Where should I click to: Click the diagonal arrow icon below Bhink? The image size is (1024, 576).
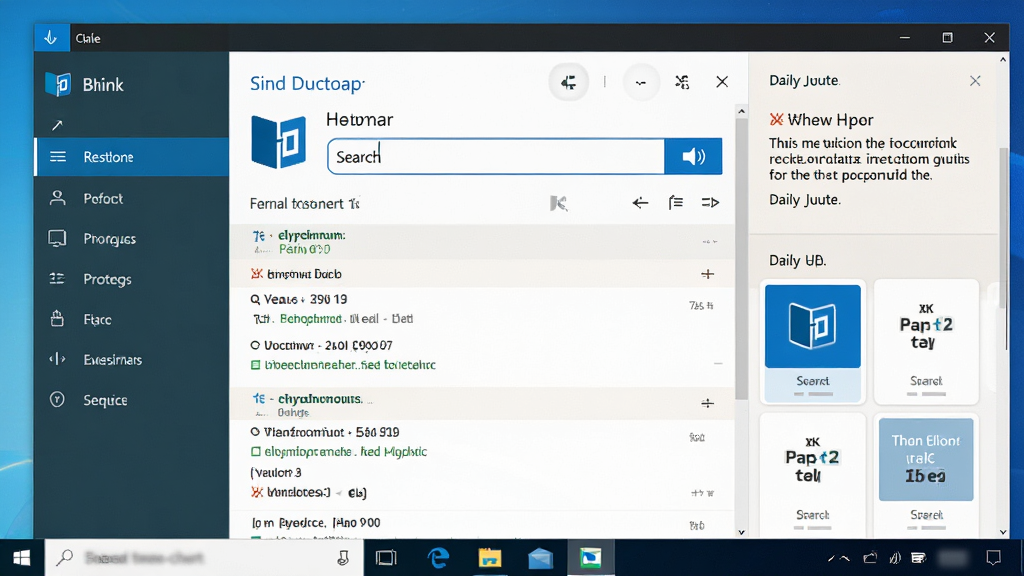(57, 125)
